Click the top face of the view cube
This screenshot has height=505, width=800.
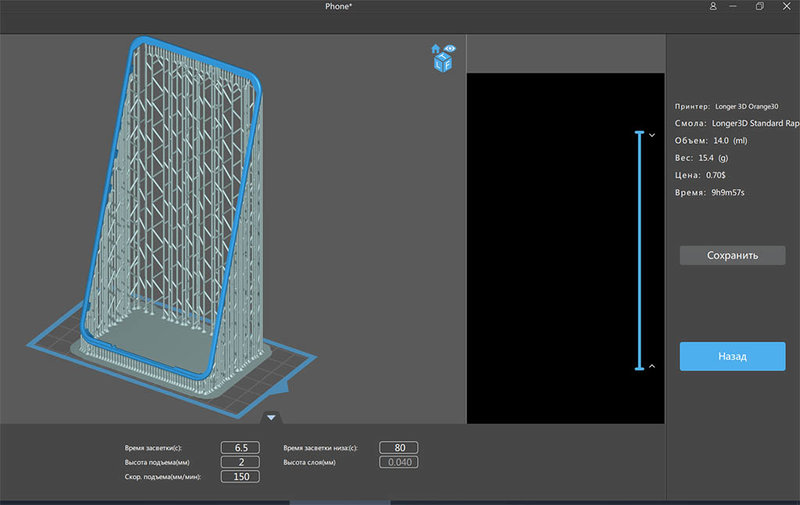441,56
